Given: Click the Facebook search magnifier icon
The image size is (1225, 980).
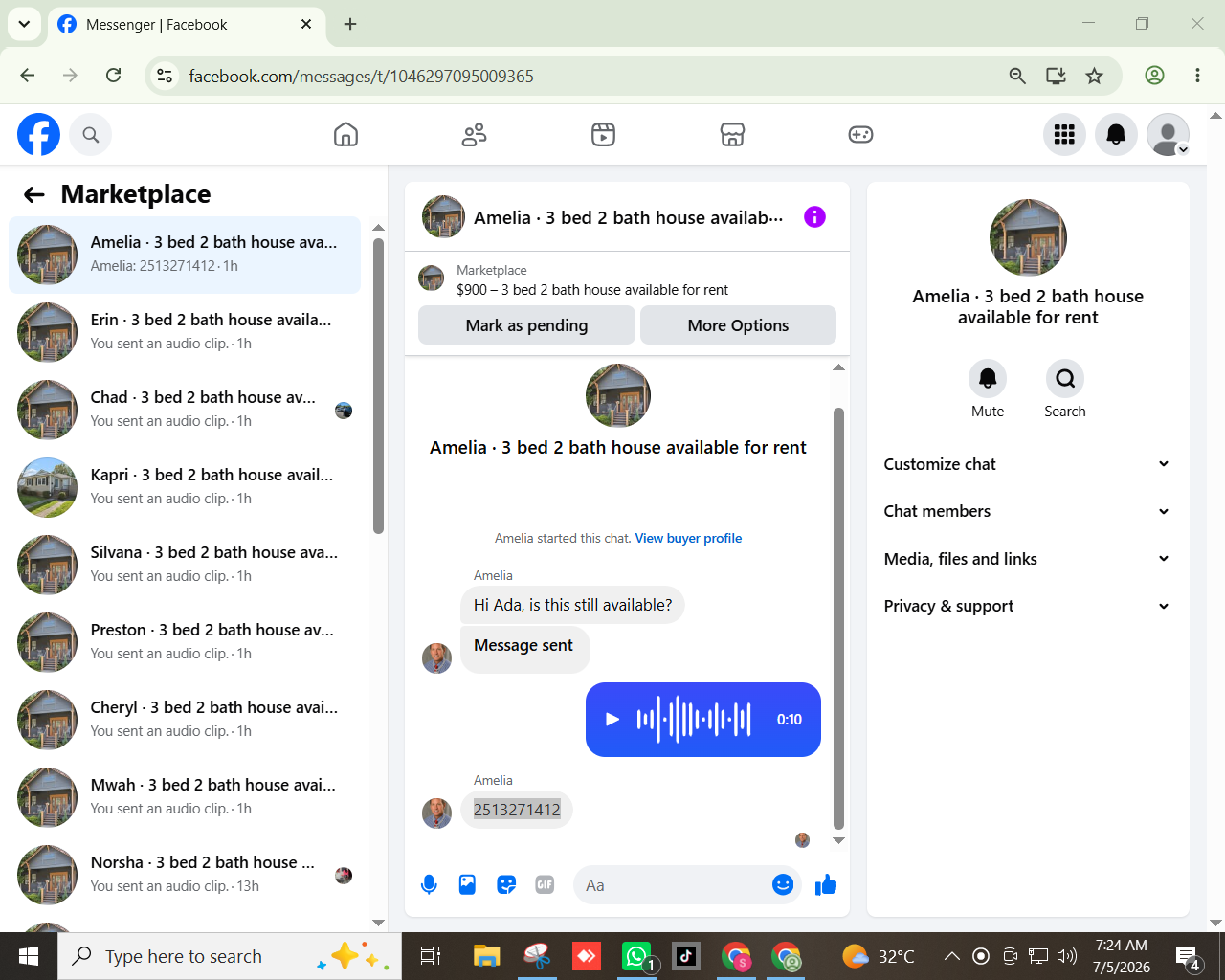Looking at the screenshot, I should (91, 135).
